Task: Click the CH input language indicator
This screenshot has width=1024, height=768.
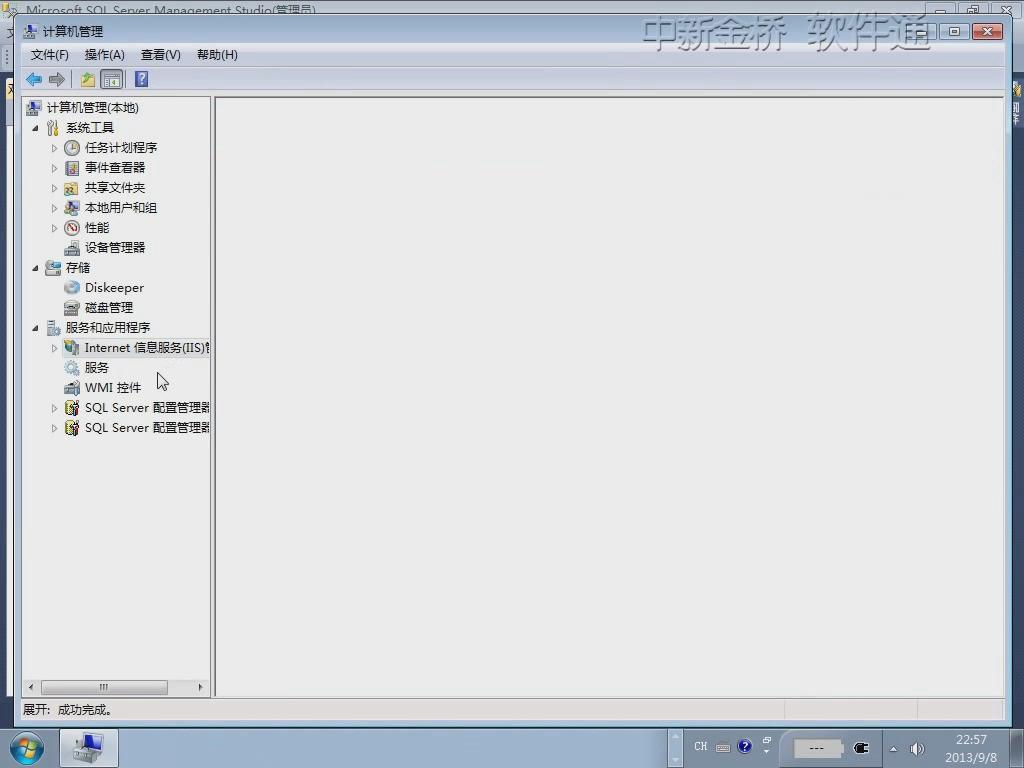Action: coord(701,746)
